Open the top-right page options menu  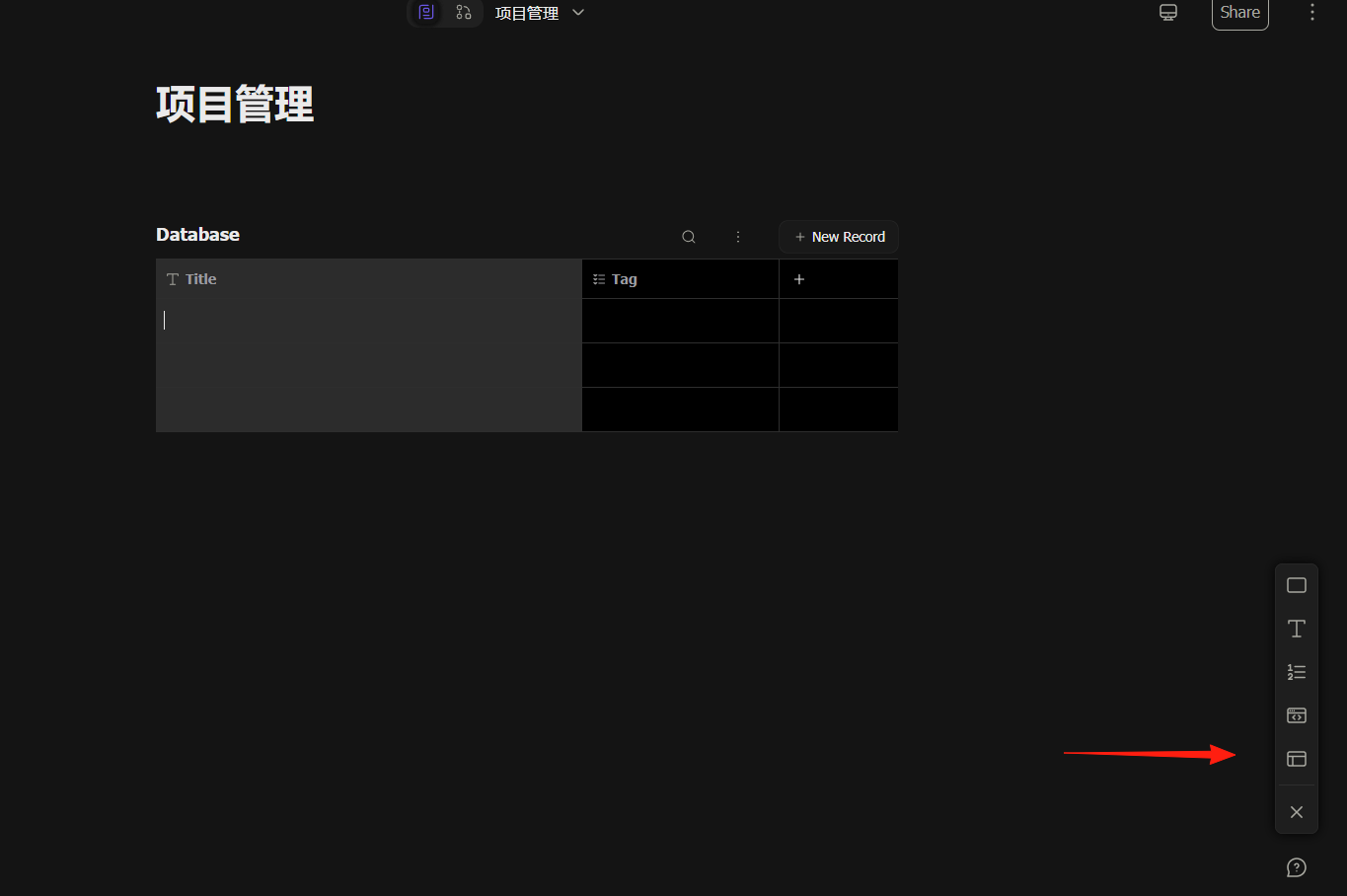pos(1312,13)
